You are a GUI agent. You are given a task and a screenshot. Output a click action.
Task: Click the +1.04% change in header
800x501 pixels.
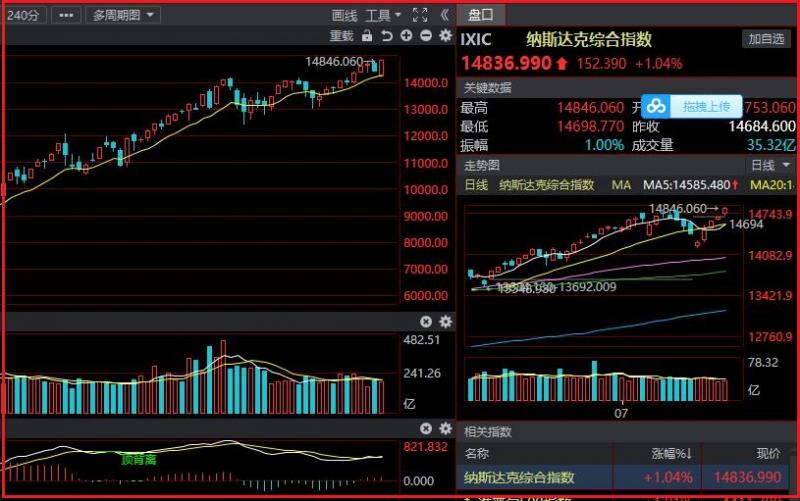658,64
